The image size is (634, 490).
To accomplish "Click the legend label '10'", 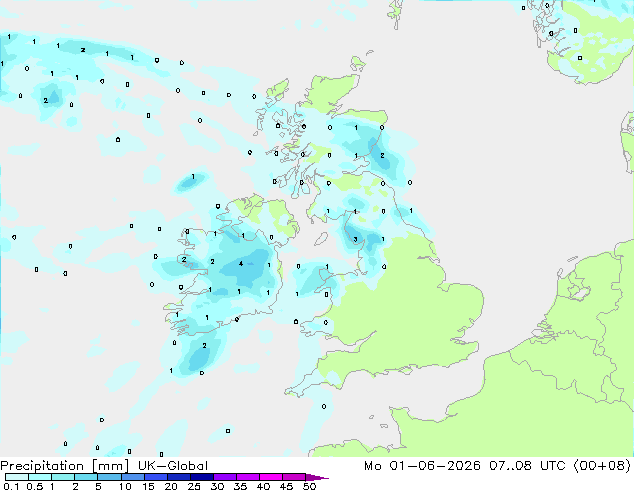I will click(125, 486).
